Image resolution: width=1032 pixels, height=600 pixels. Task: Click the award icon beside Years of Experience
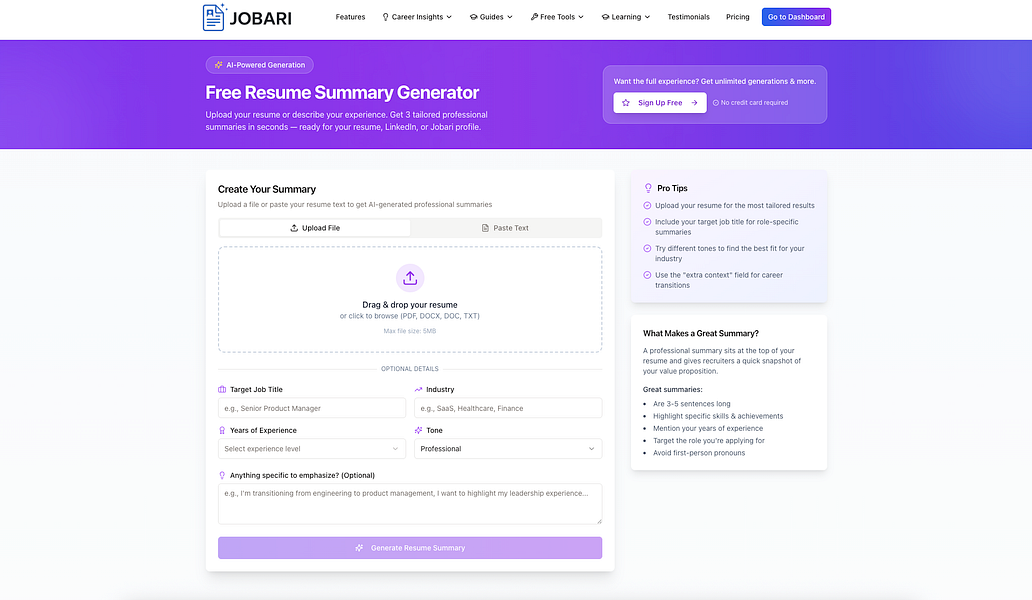(x=224, y=430)
